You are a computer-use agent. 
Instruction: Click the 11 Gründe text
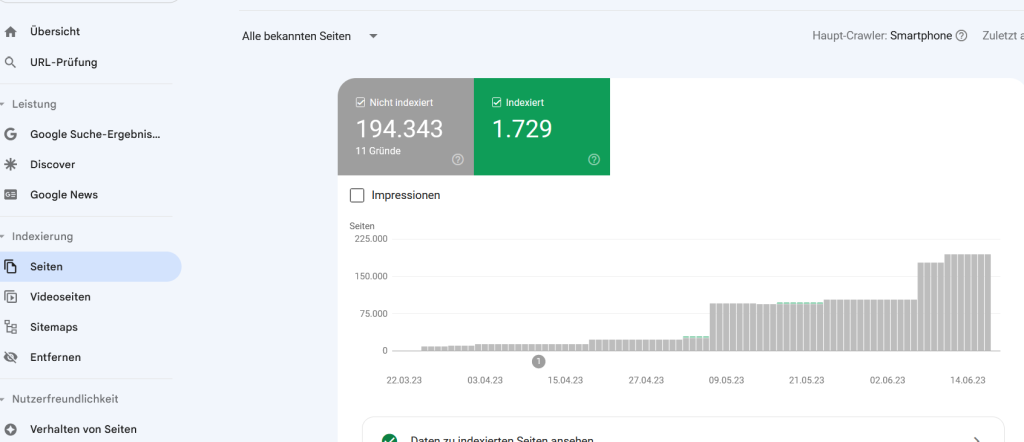click(x=378, y=151)
